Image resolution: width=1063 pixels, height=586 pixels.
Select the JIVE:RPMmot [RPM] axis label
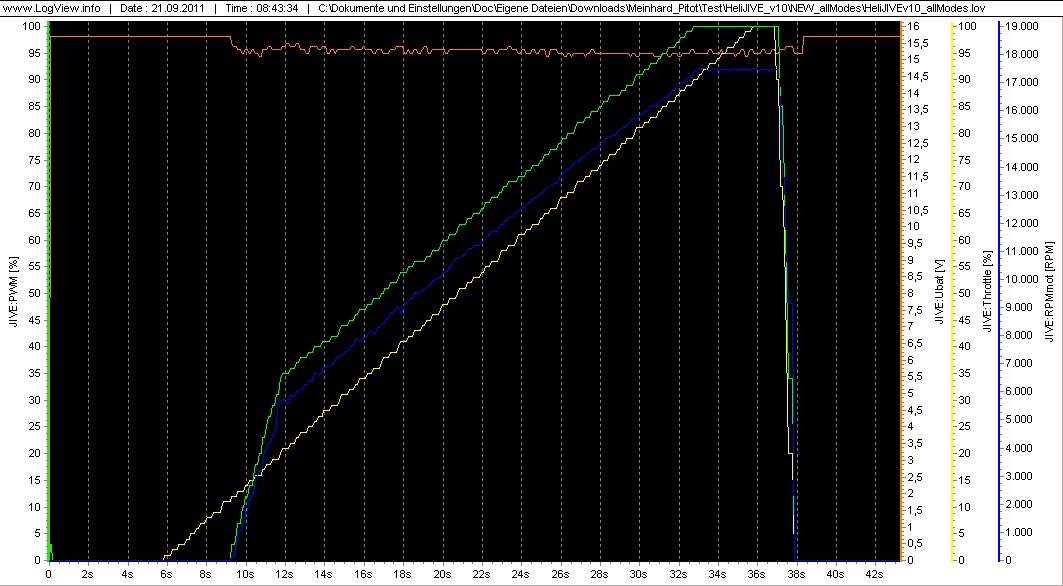1050,293
